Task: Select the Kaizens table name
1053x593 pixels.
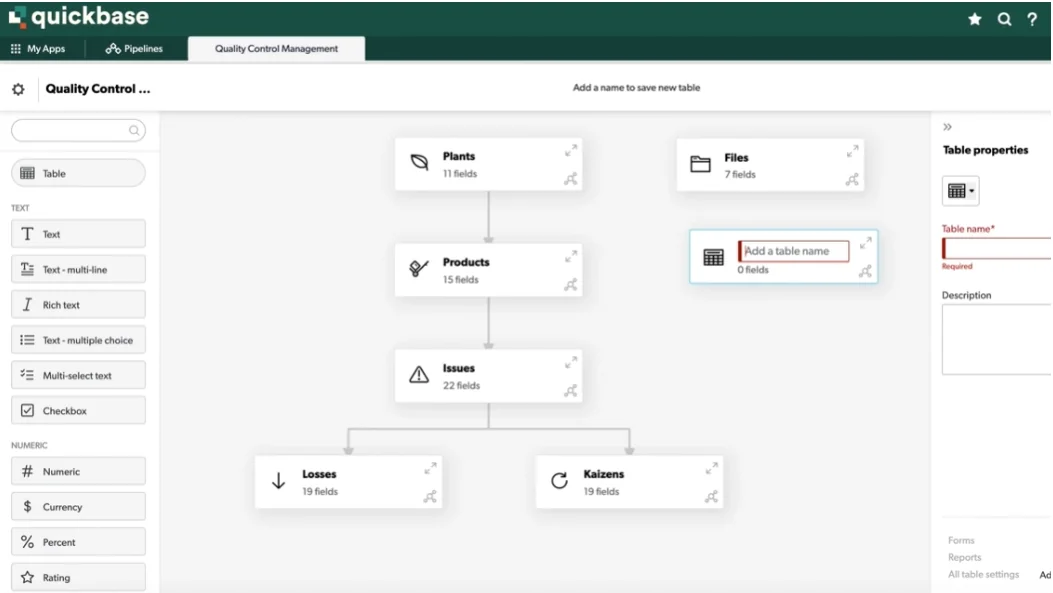Action: tap(604, 473)
